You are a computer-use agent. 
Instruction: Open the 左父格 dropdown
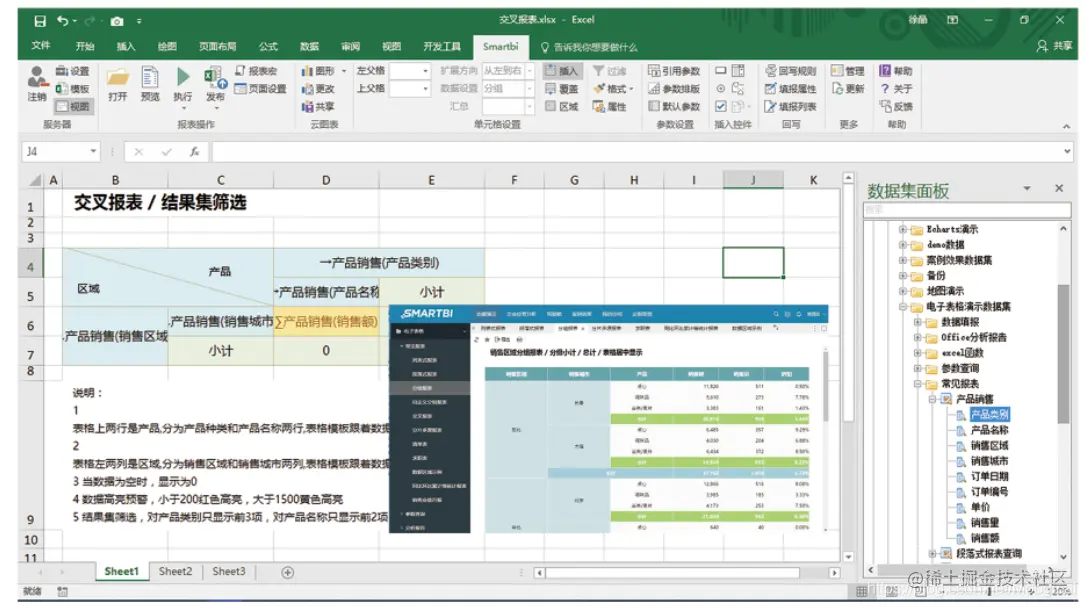(x=423, y=70)
